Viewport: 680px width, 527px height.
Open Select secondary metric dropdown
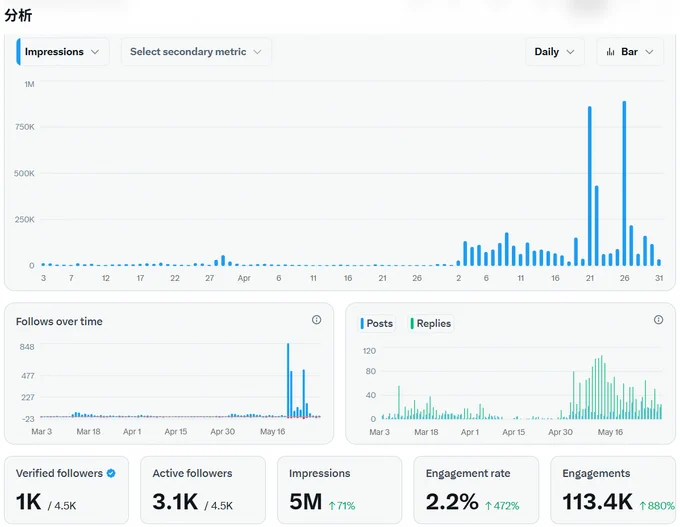pyautogui.click(x=196, y=52)
